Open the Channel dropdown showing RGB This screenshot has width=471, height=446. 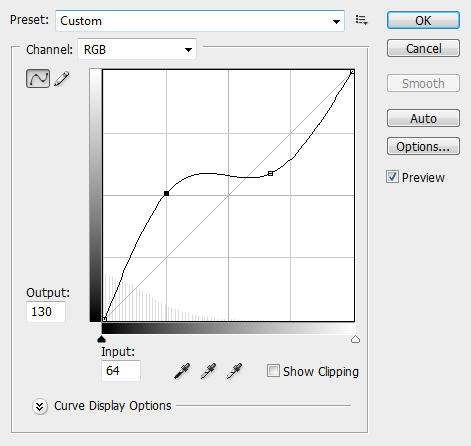point(137,50)
